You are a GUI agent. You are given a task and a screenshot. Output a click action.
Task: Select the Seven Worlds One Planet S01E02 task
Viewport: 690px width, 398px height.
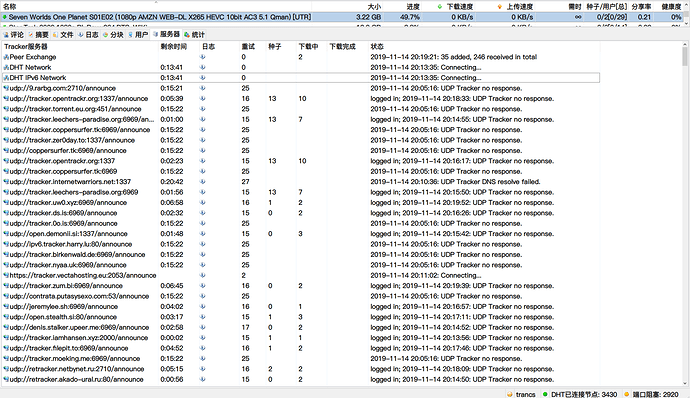click(x=160, y=17)
